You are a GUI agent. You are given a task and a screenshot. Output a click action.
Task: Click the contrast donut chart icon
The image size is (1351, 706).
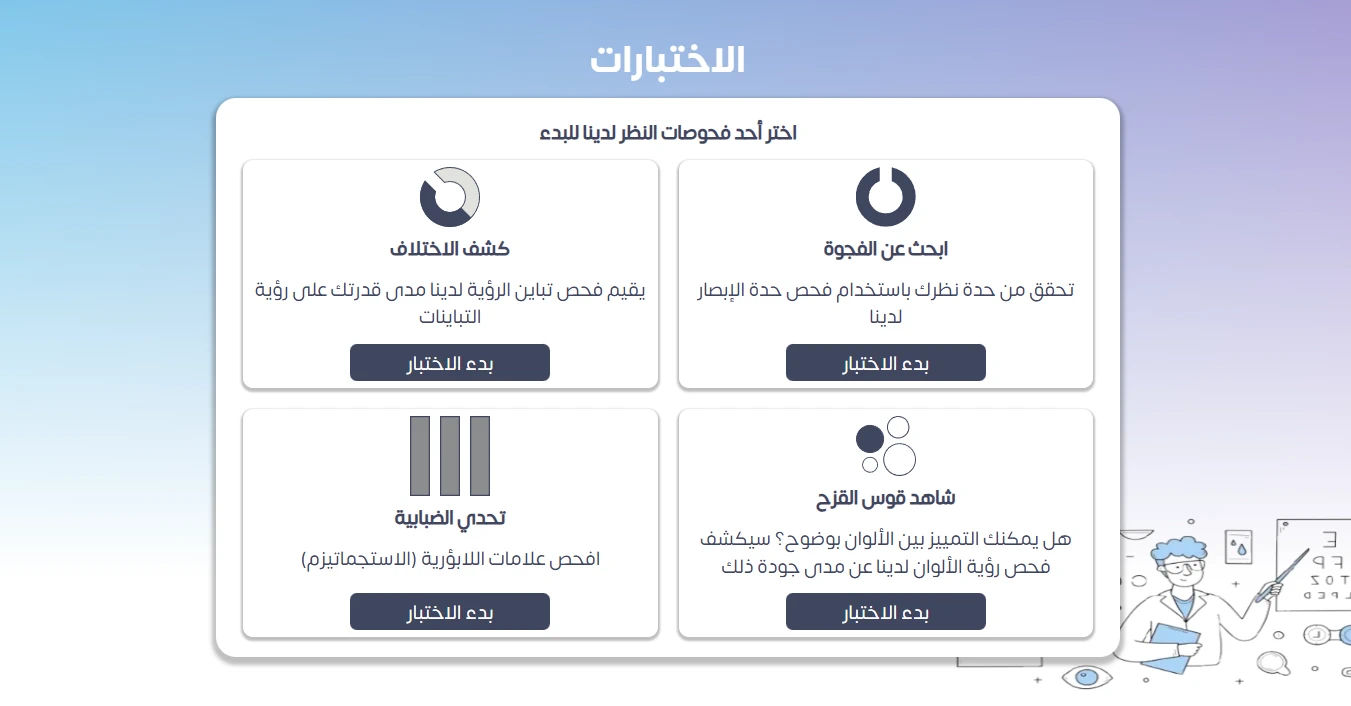[450, 196]
